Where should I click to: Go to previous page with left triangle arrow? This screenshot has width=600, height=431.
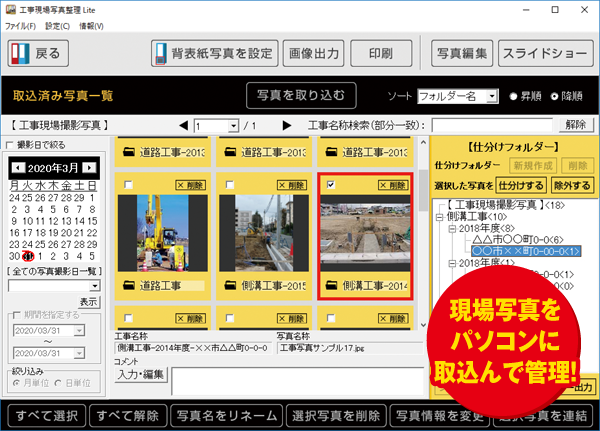(x=184, y=125)
